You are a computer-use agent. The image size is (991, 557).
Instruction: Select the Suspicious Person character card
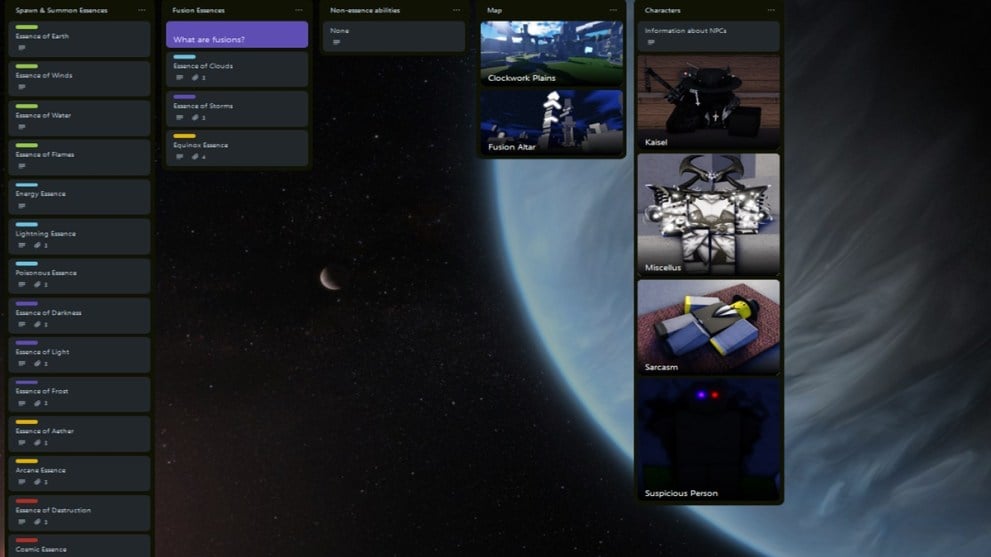point(708,440)
